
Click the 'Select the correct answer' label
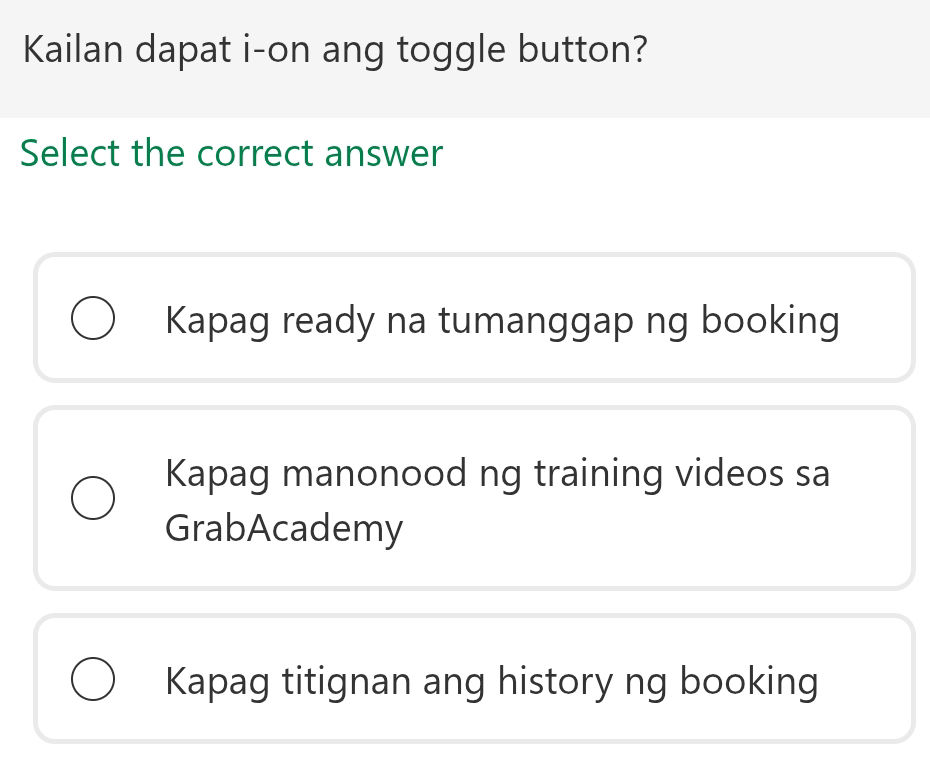[x=231, y=153]
